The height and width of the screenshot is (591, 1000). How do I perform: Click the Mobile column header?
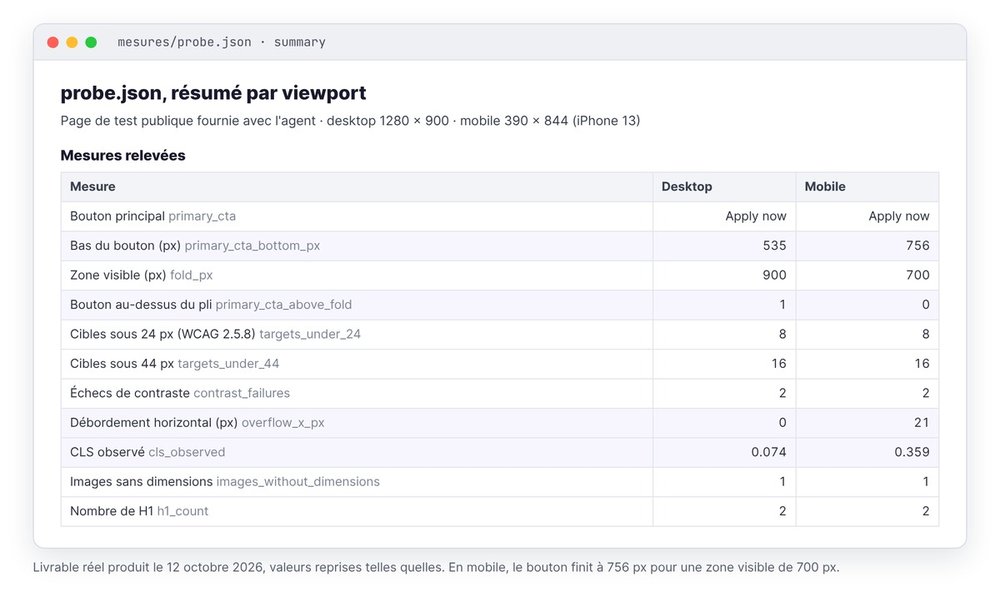(x=825, y=187)
